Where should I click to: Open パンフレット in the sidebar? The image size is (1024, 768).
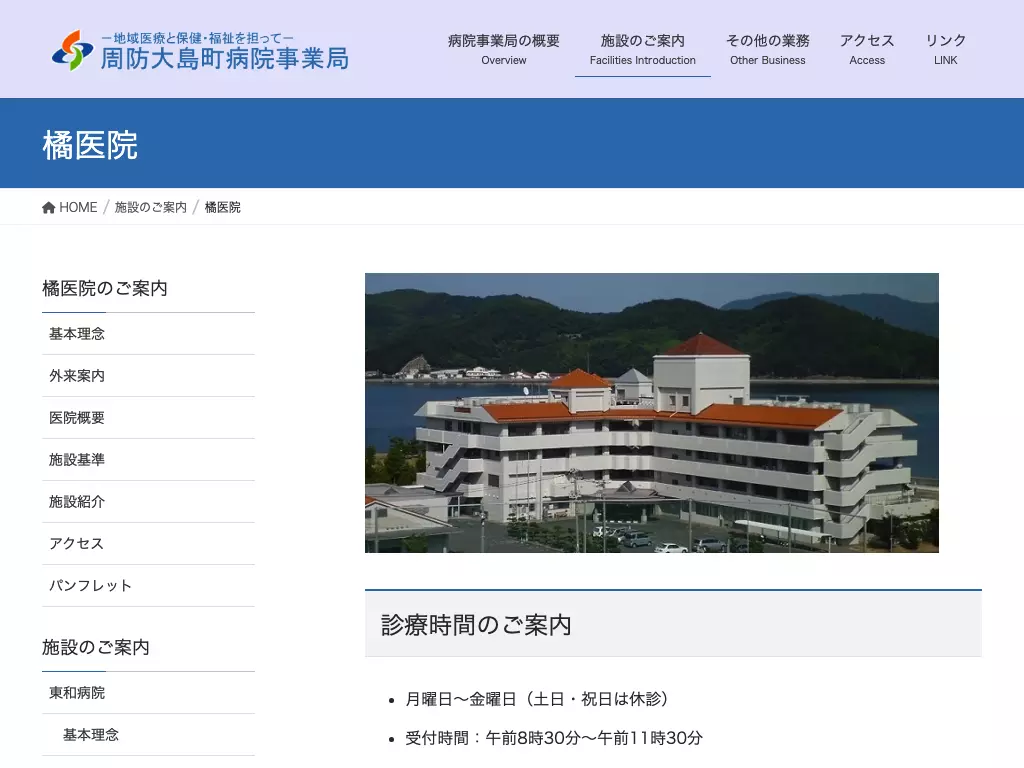[148, 585]
